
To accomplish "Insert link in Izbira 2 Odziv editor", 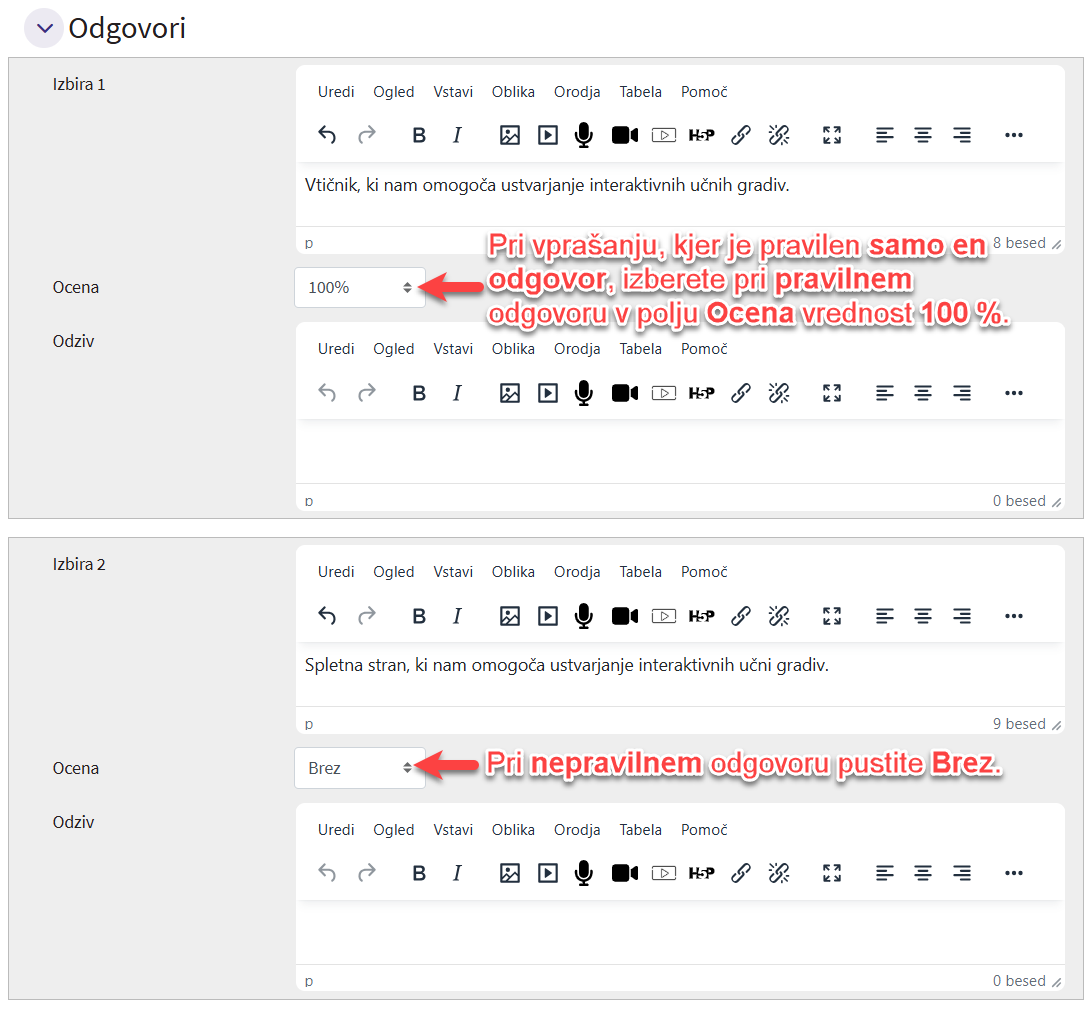I will 741,874.
